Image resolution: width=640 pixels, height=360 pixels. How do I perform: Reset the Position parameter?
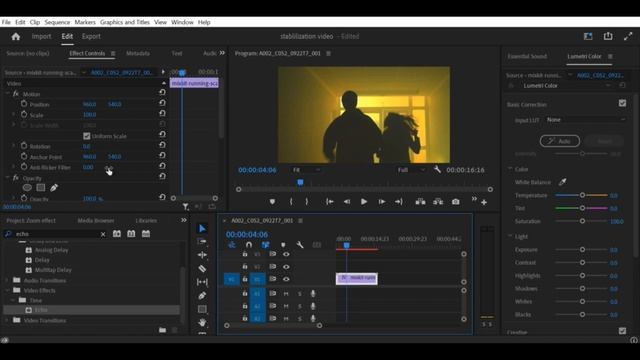[162, 104]
